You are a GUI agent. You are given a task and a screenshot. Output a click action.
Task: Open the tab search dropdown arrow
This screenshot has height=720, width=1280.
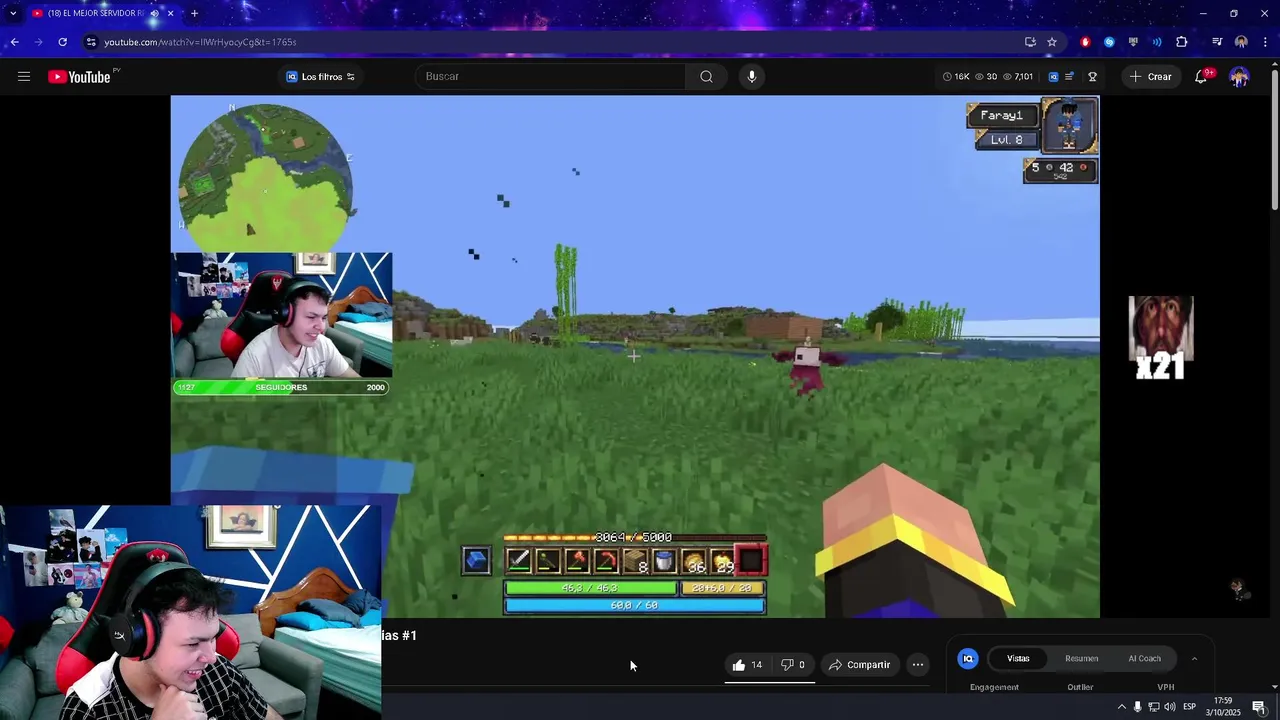[x=13, y=13]
